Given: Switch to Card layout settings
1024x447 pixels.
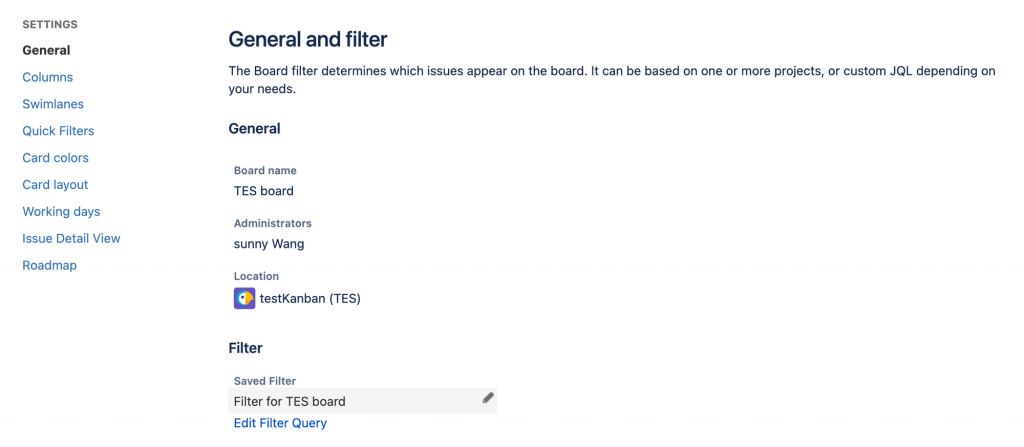Looking at the screenshot, I should pos(55,185).
